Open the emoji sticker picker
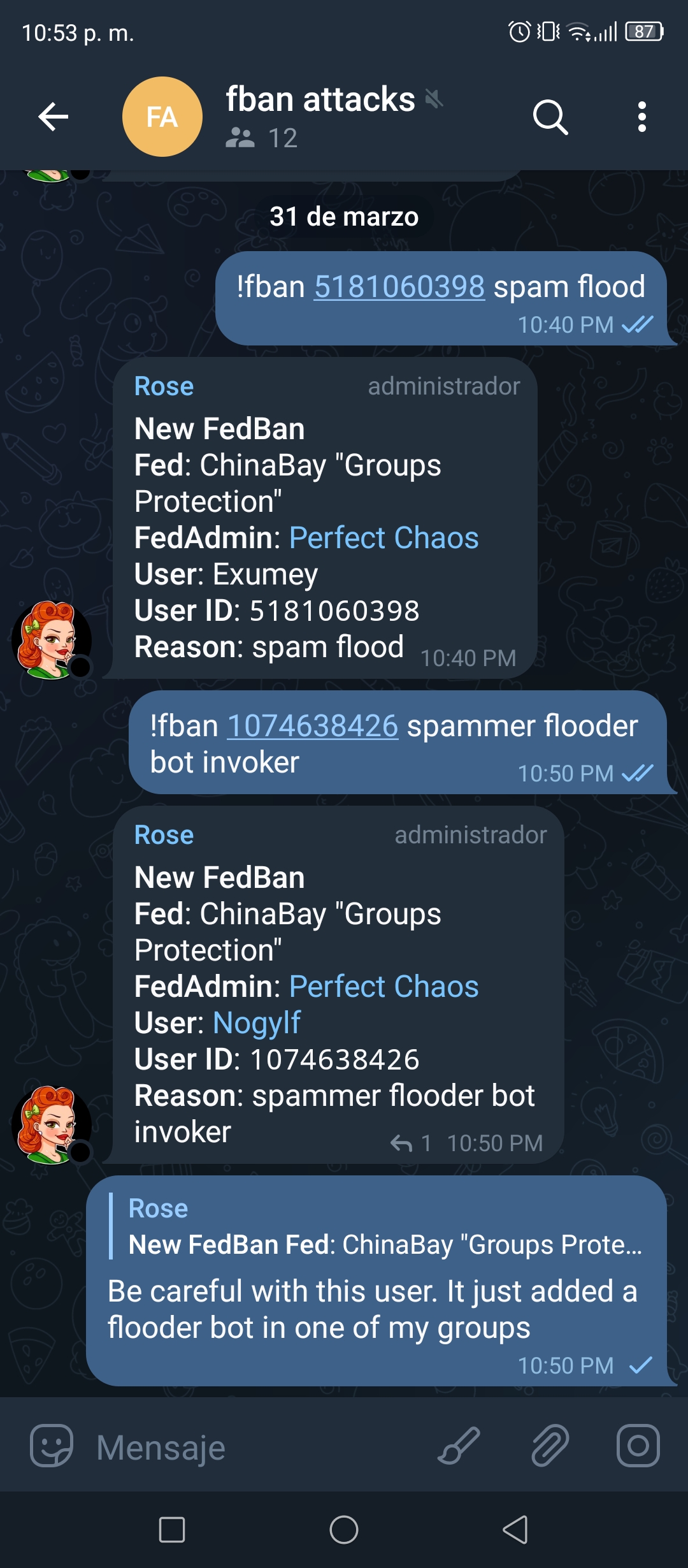This screenshot has width=688, height=1568. [52, 1446]
